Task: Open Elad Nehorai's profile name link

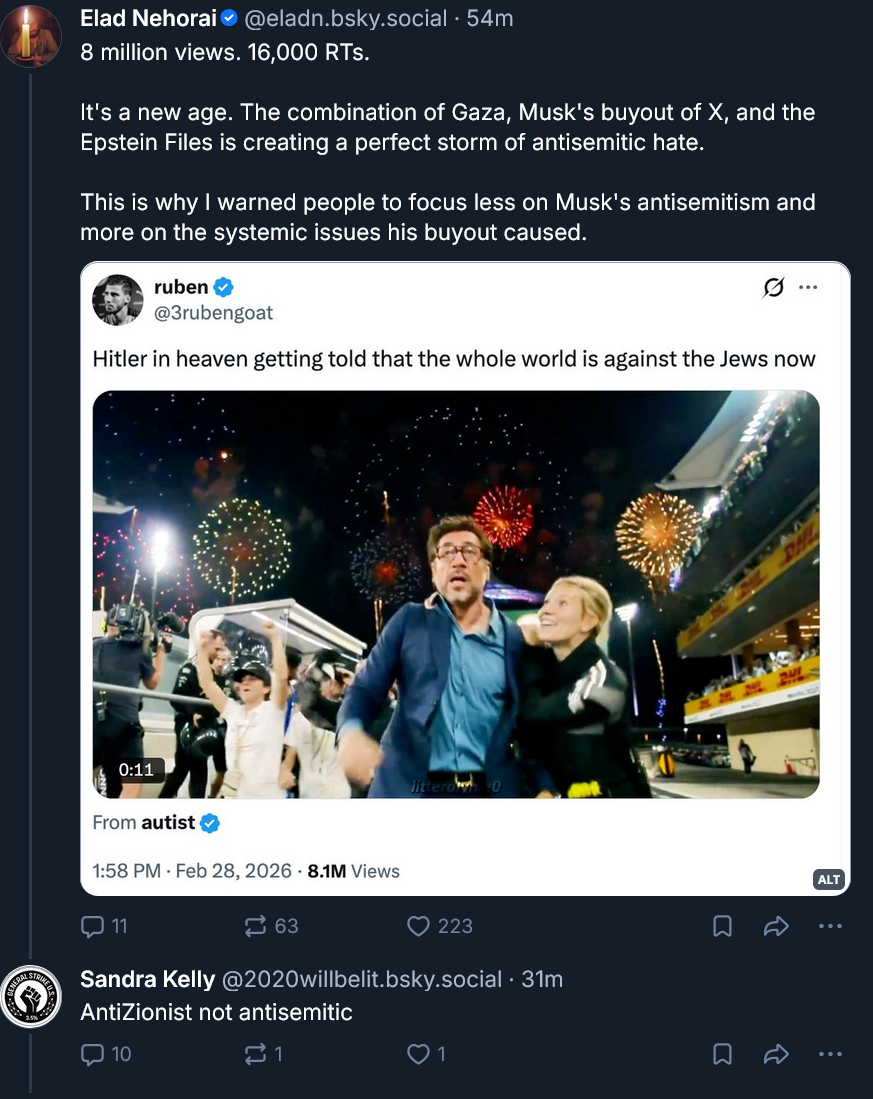Action: (145, 18)
